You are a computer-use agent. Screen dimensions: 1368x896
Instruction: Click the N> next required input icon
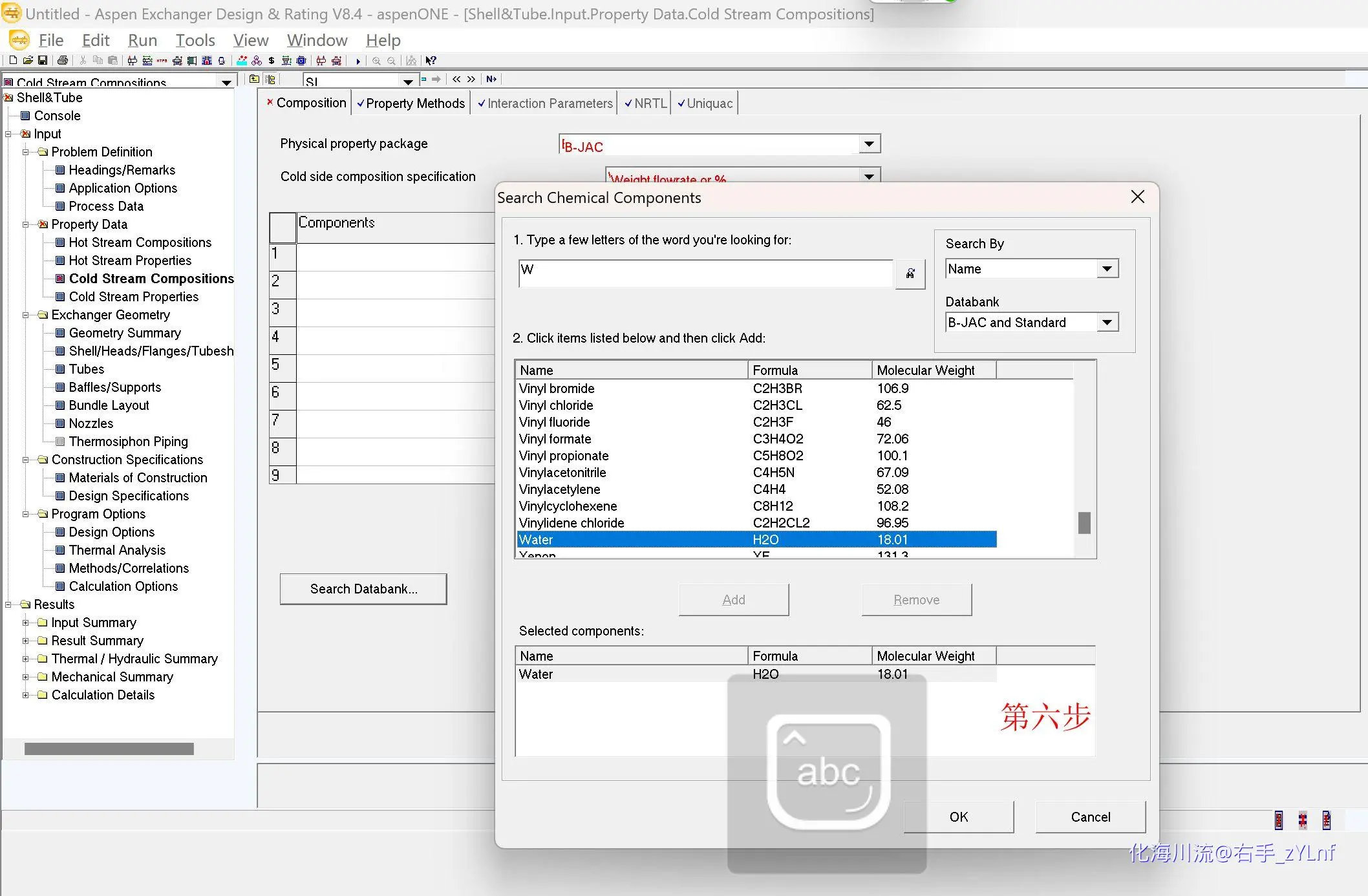[491, 79]
